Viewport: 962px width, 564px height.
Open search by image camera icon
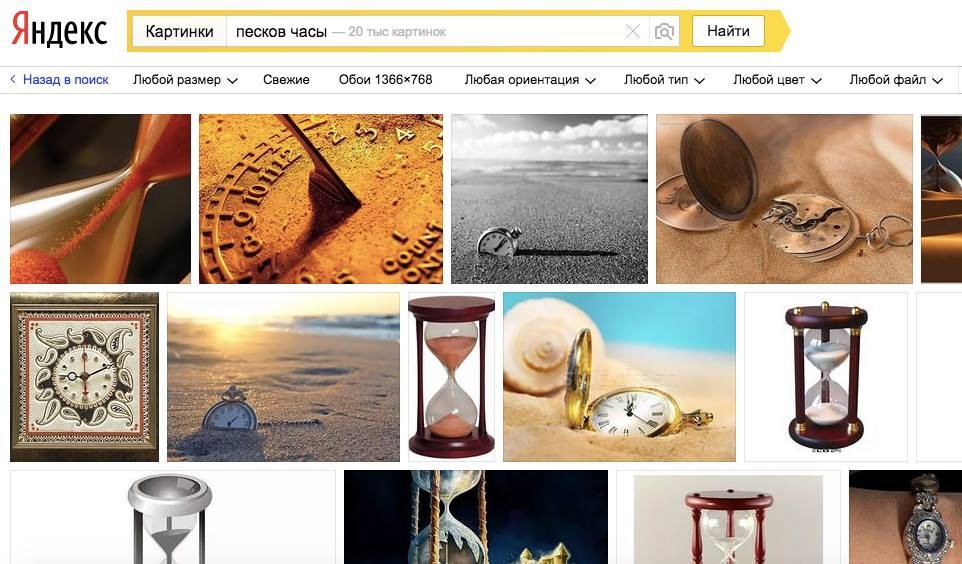[664, 31]
